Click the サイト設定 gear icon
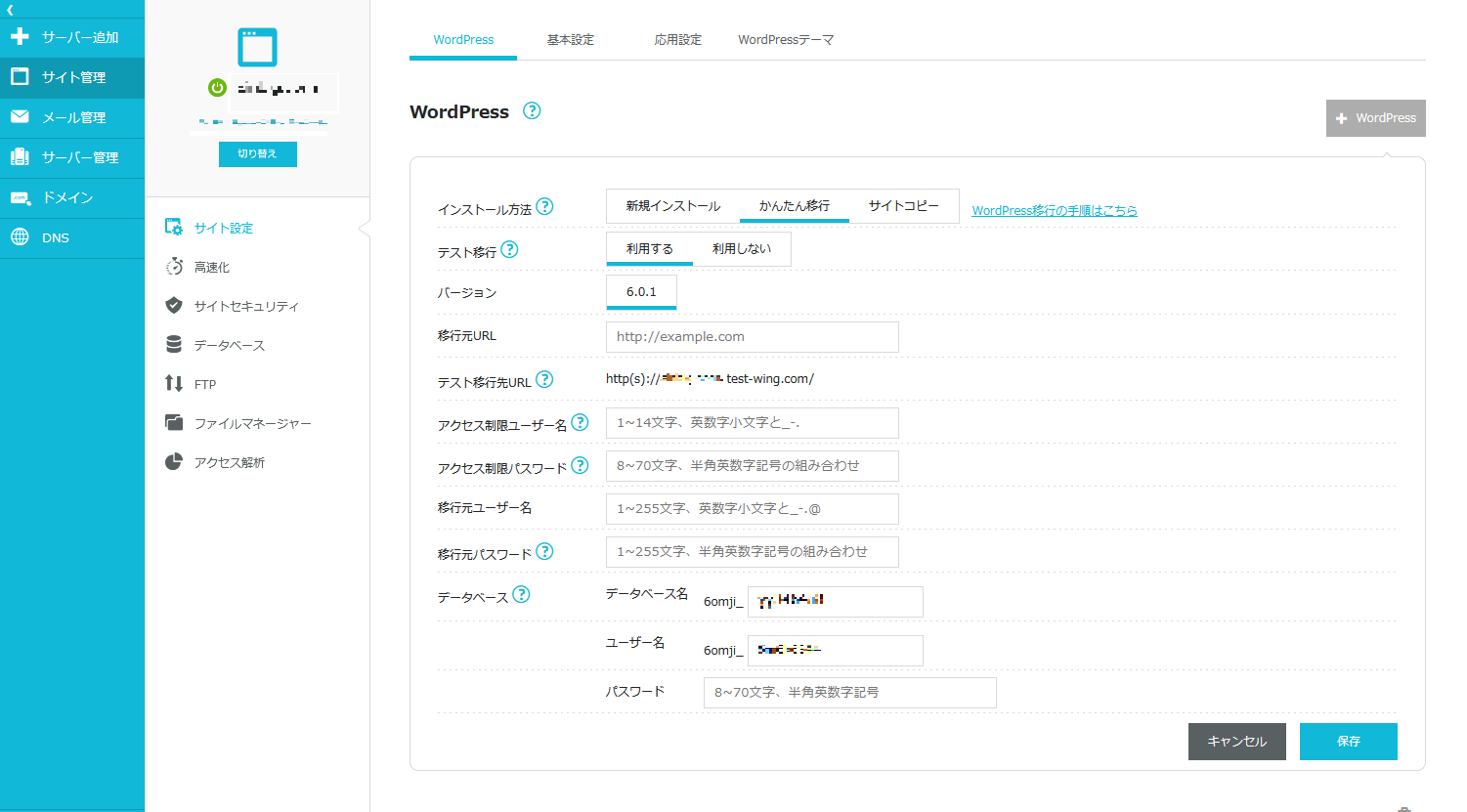 (174, 227)
